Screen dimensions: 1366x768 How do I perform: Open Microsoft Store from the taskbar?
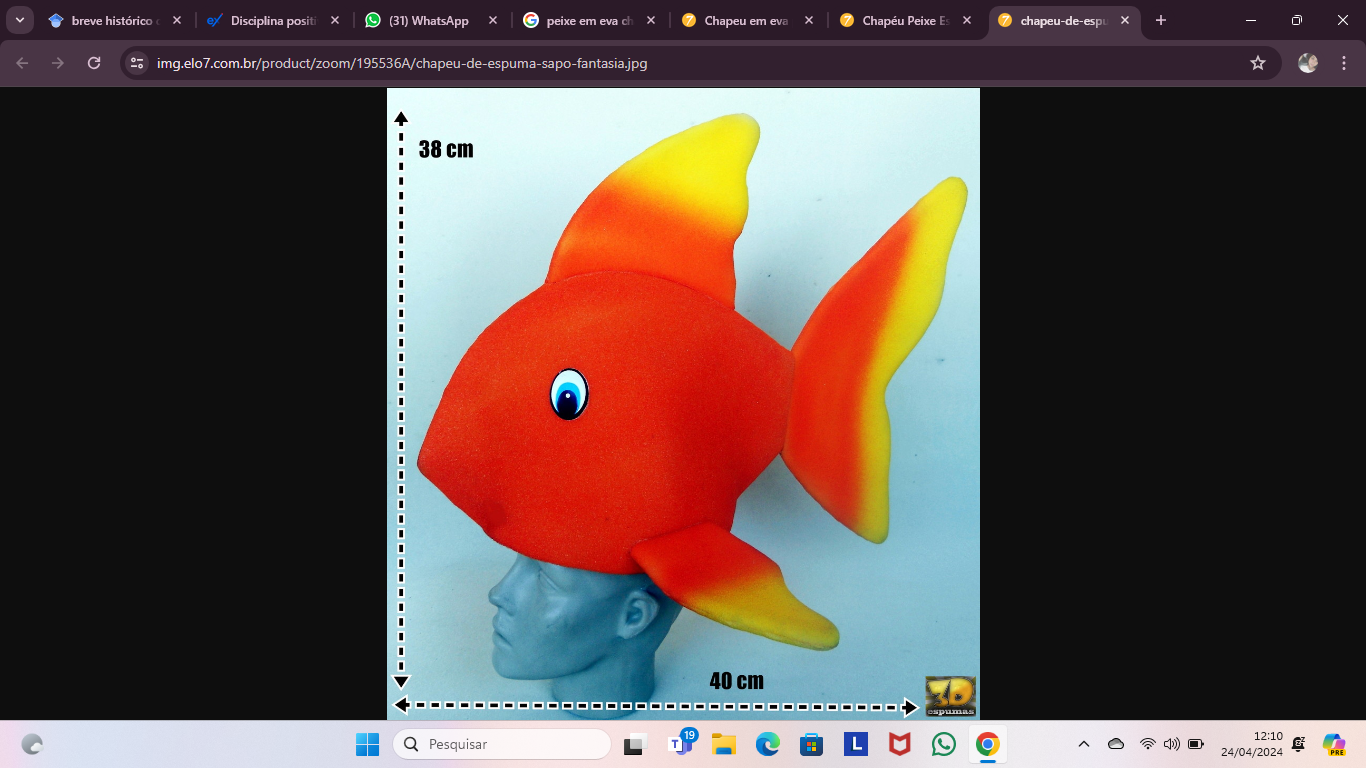pyautogui.click(x=811, y=744)
